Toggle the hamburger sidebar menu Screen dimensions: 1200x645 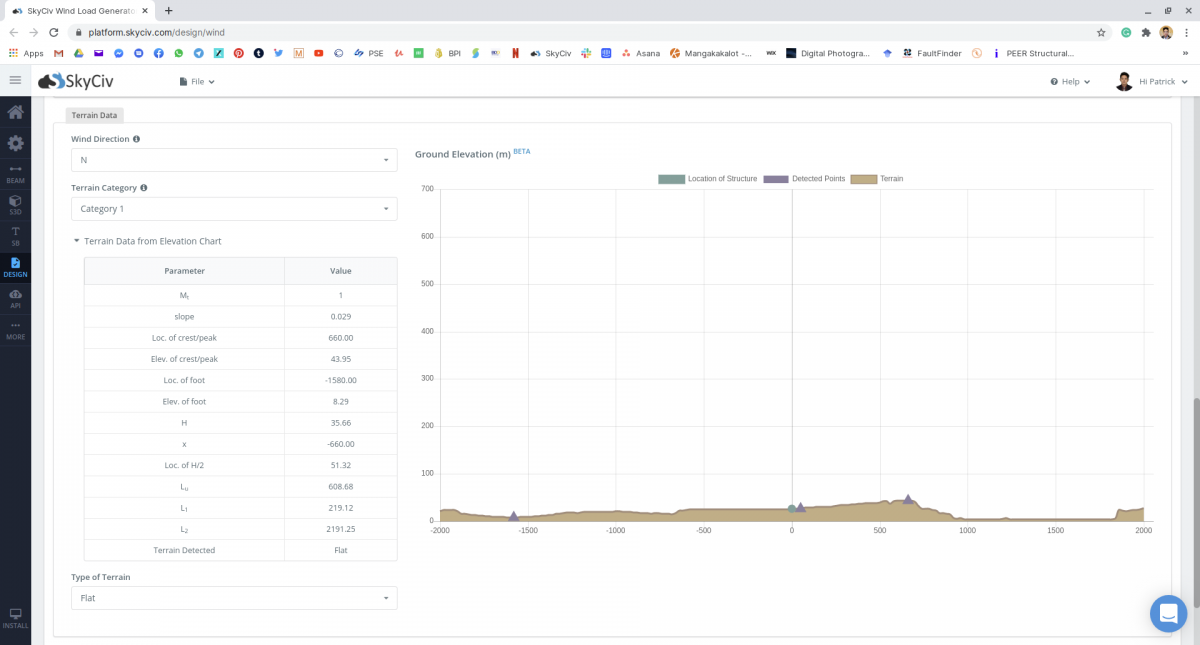click(15, 80)
